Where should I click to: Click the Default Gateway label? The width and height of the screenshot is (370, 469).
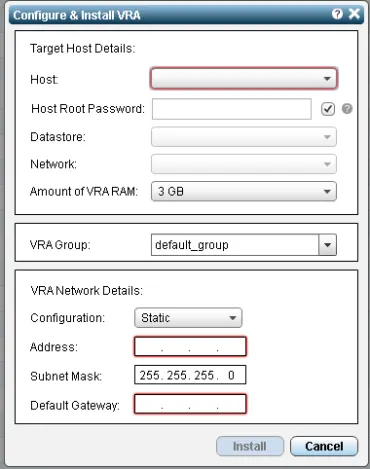click(x=75, y=405)
